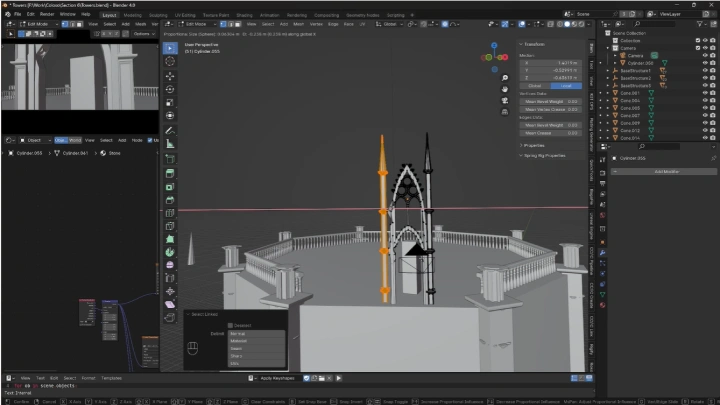
Task: Select the Measure tool
Action: (x=170, y=144)
